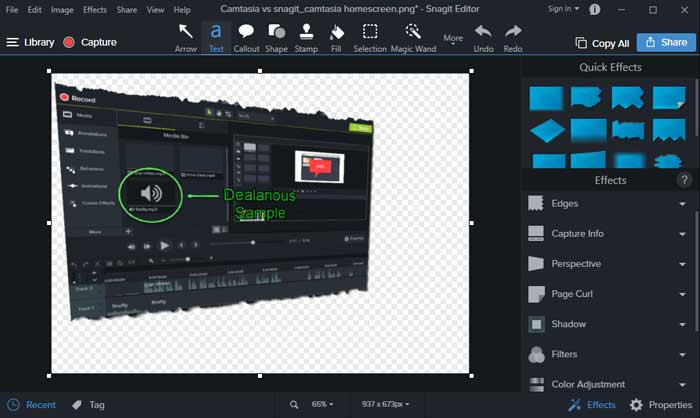This screenshot has width=700, height=418.
Task: Click the blue Share button
Action: (x=666, y=42)
